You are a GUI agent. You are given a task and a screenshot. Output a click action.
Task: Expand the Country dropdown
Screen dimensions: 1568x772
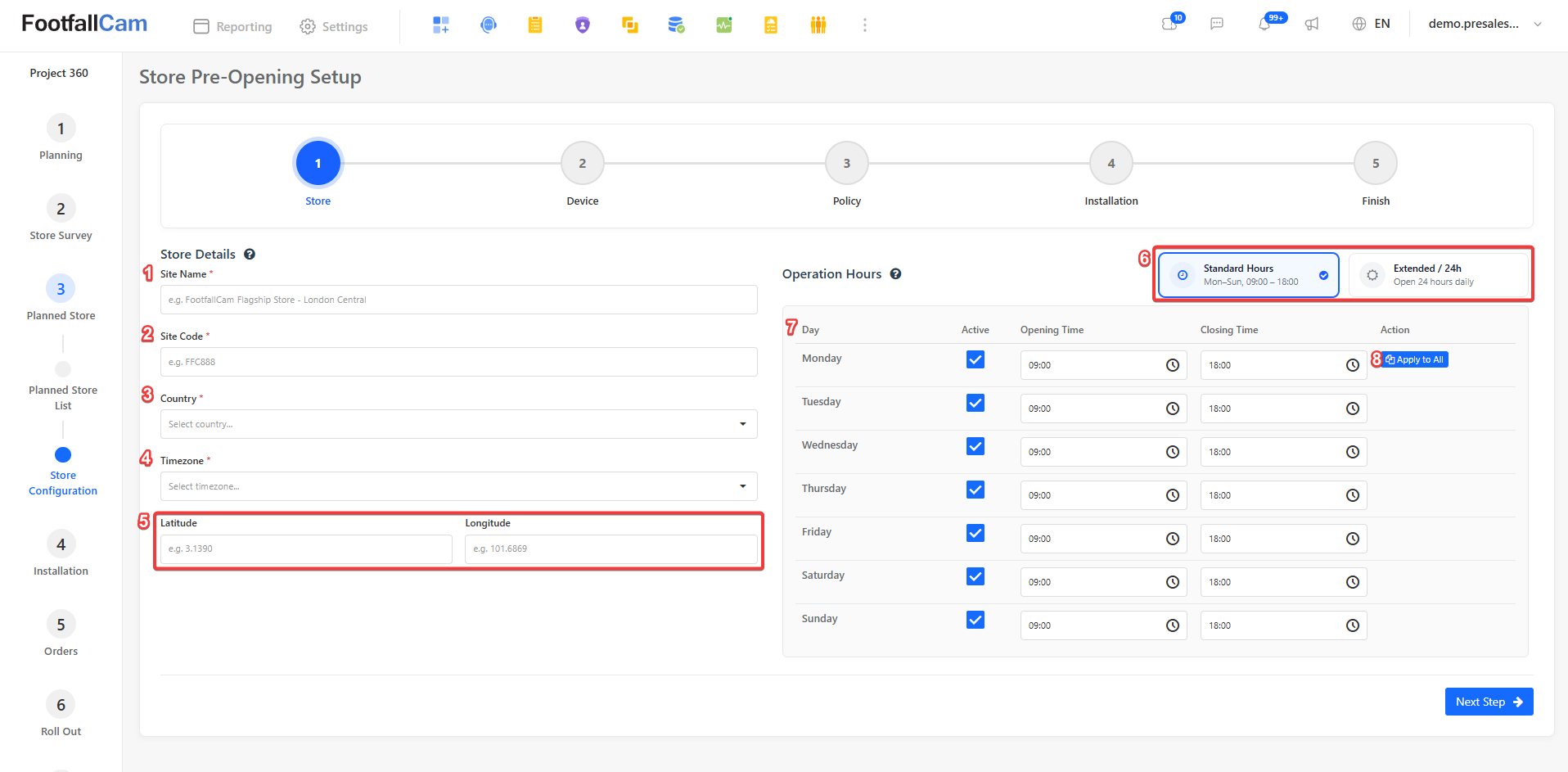click(459, 424)
